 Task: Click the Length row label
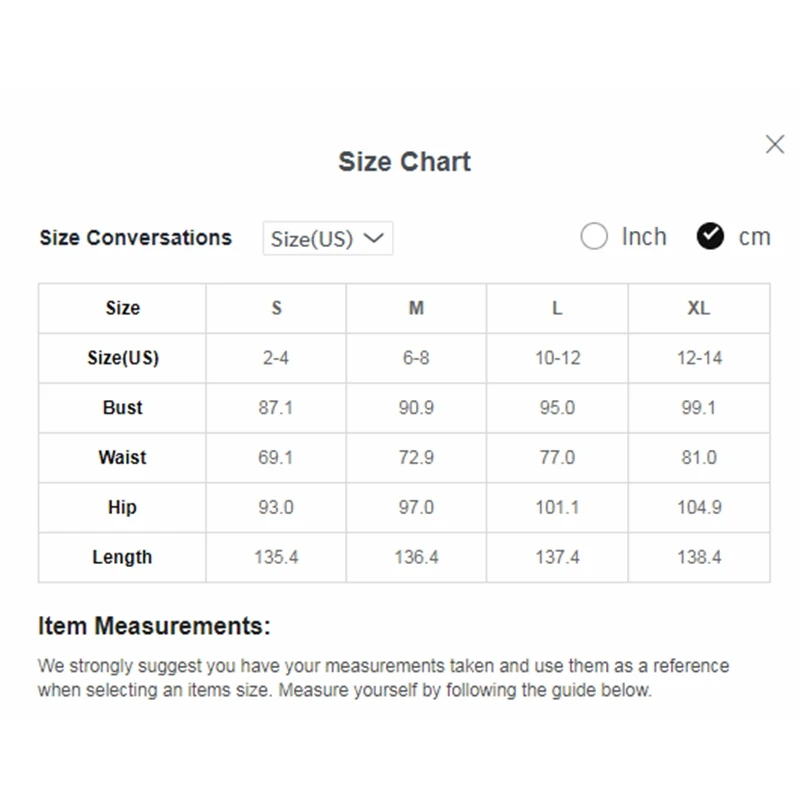[x=122, y=558]
